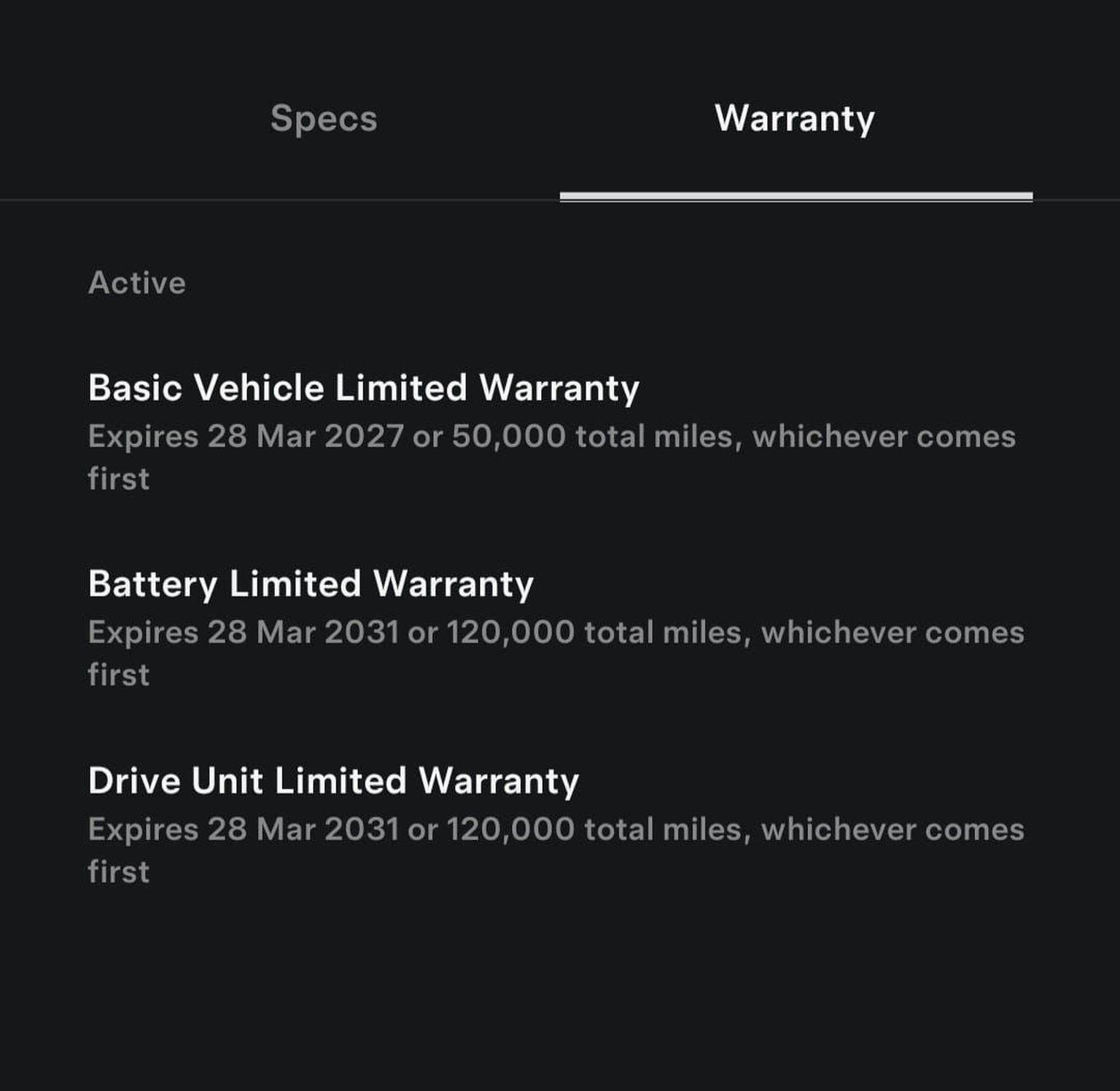Click 'whichever comes' in Drive Unit warranty line
The image size is (1120, 1091).
point(892,829)
